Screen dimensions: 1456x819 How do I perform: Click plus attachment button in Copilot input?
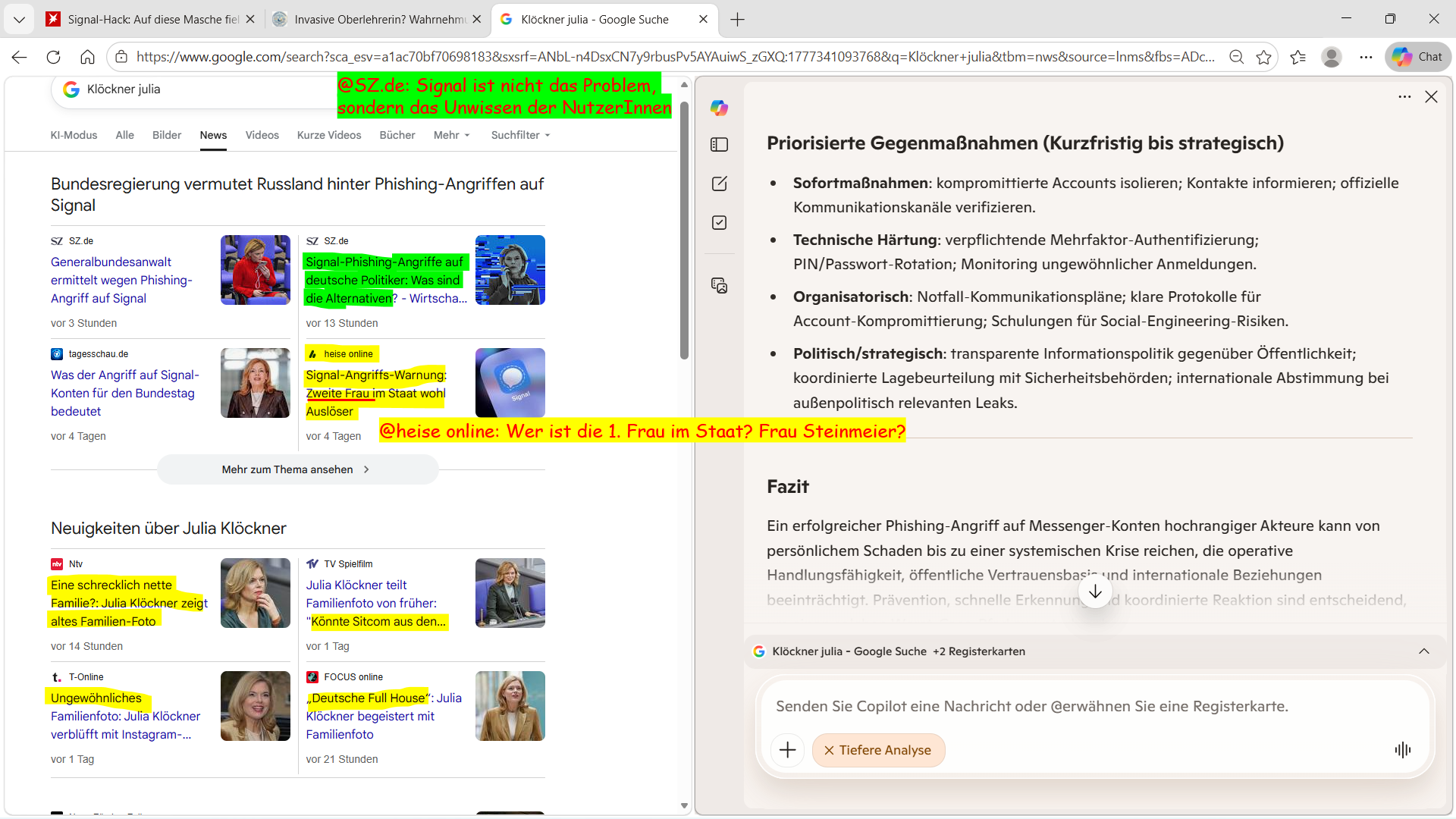tap(787, 750)
